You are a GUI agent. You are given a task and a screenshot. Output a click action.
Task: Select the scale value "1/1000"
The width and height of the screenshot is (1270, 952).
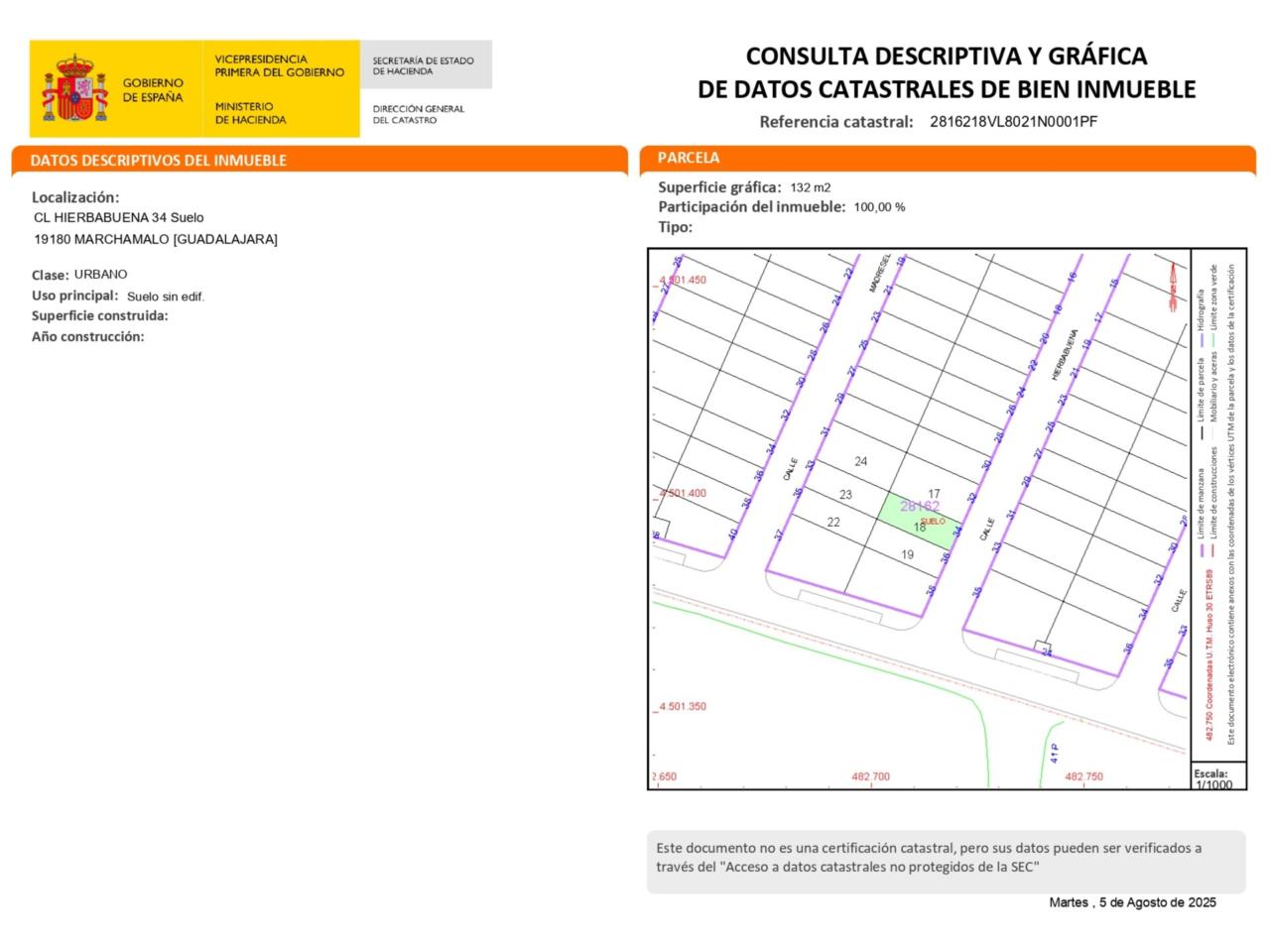tap(1214, 784)
